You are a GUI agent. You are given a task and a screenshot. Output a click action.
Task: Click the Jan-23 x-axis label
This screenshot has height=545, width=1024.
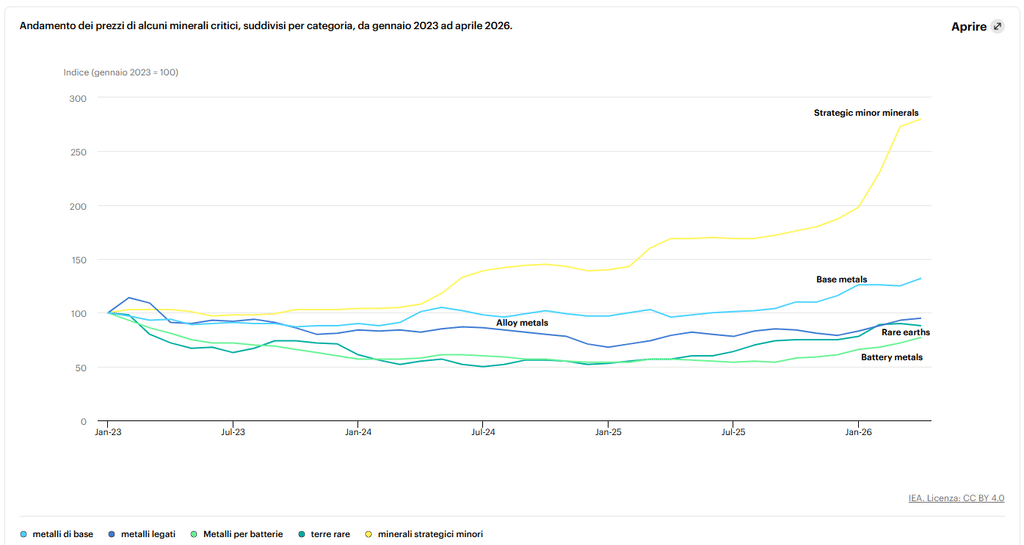(108, 432)
